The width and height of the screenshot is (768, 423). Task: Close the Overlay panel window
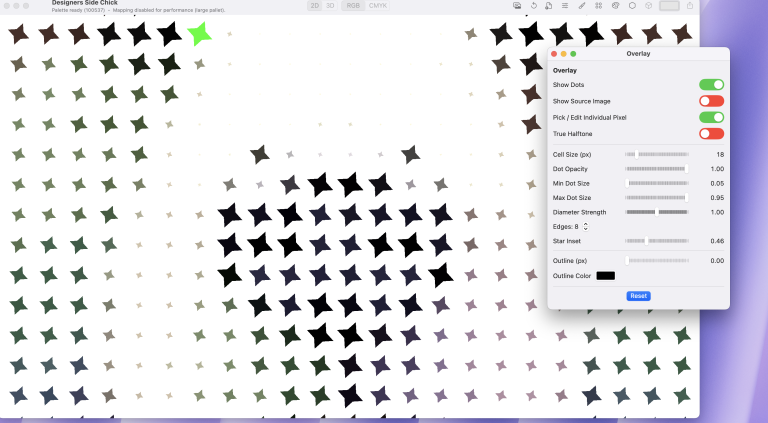pos(554,54)
